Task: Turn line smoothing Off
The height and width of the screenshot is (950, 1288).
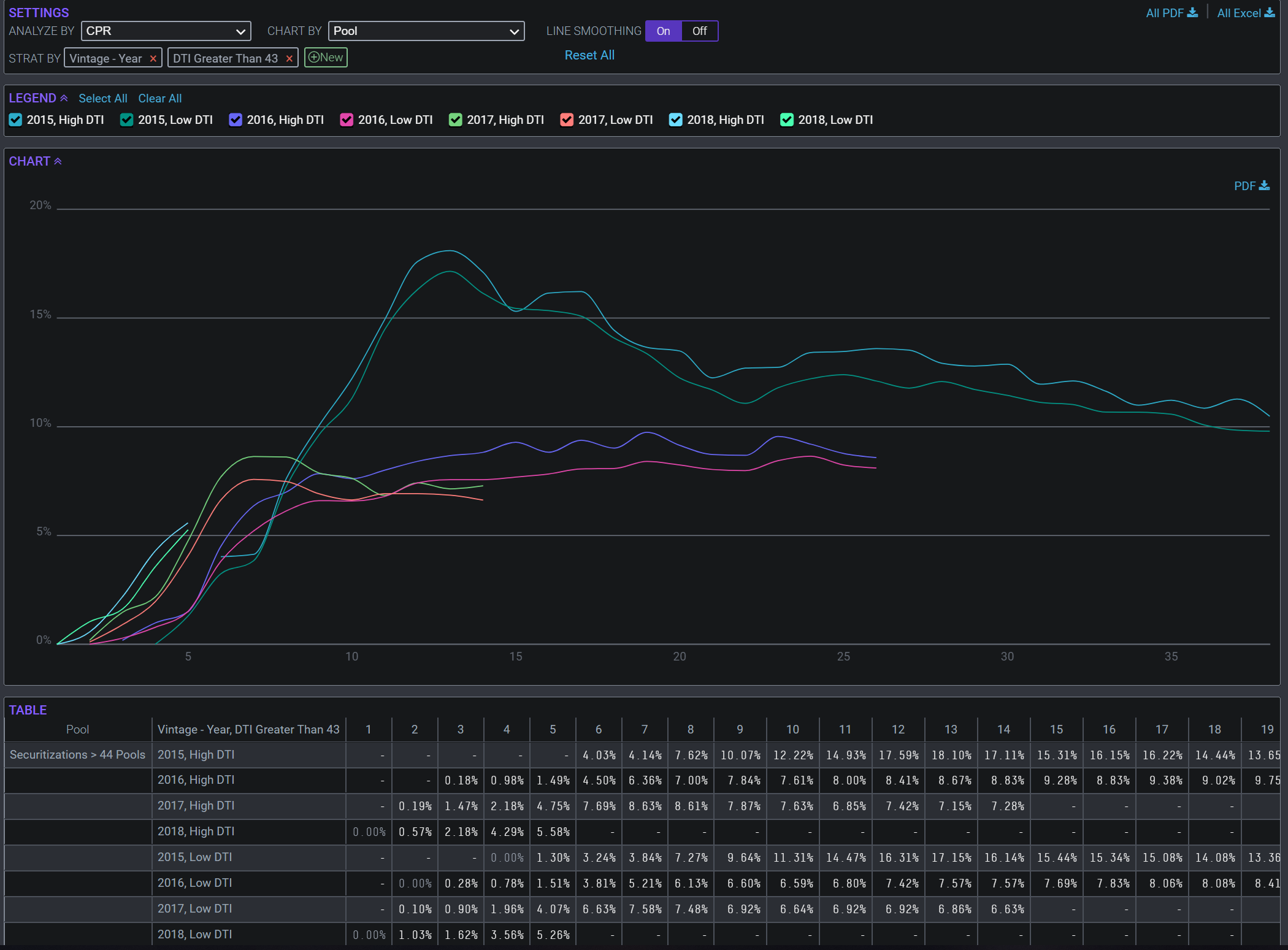Action: pyautogui.click(x=699, y=31)
